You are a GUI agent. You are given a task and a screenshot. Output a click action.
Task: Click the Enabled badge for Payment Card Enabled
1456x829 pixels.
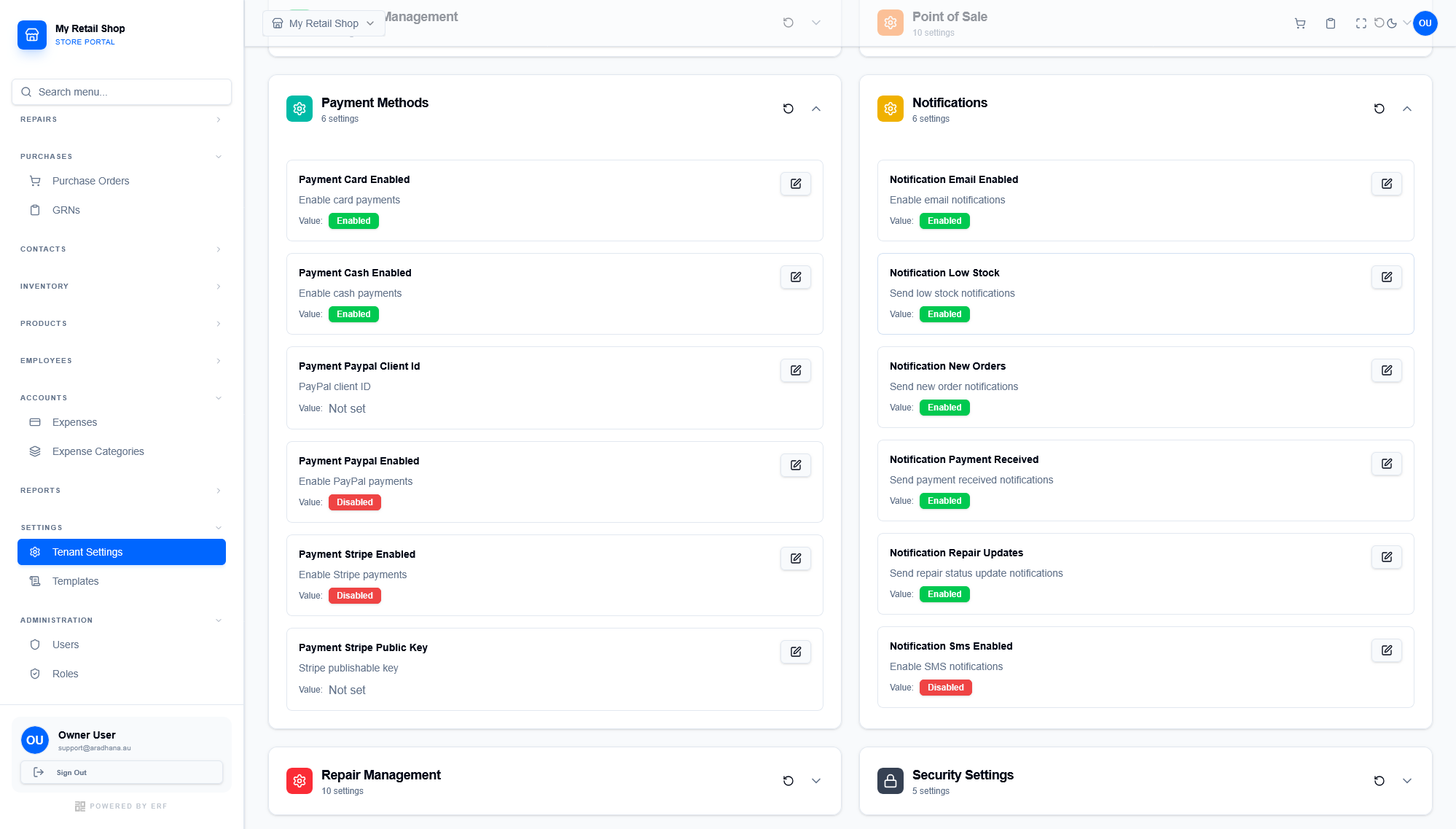pos(353,221)
